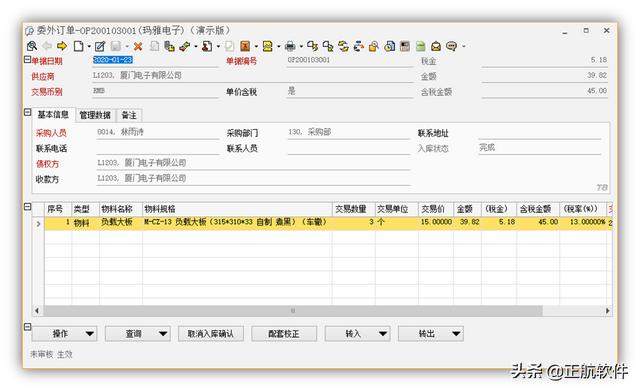Click the first linked-boxes icon after the printer

[313, 46]
